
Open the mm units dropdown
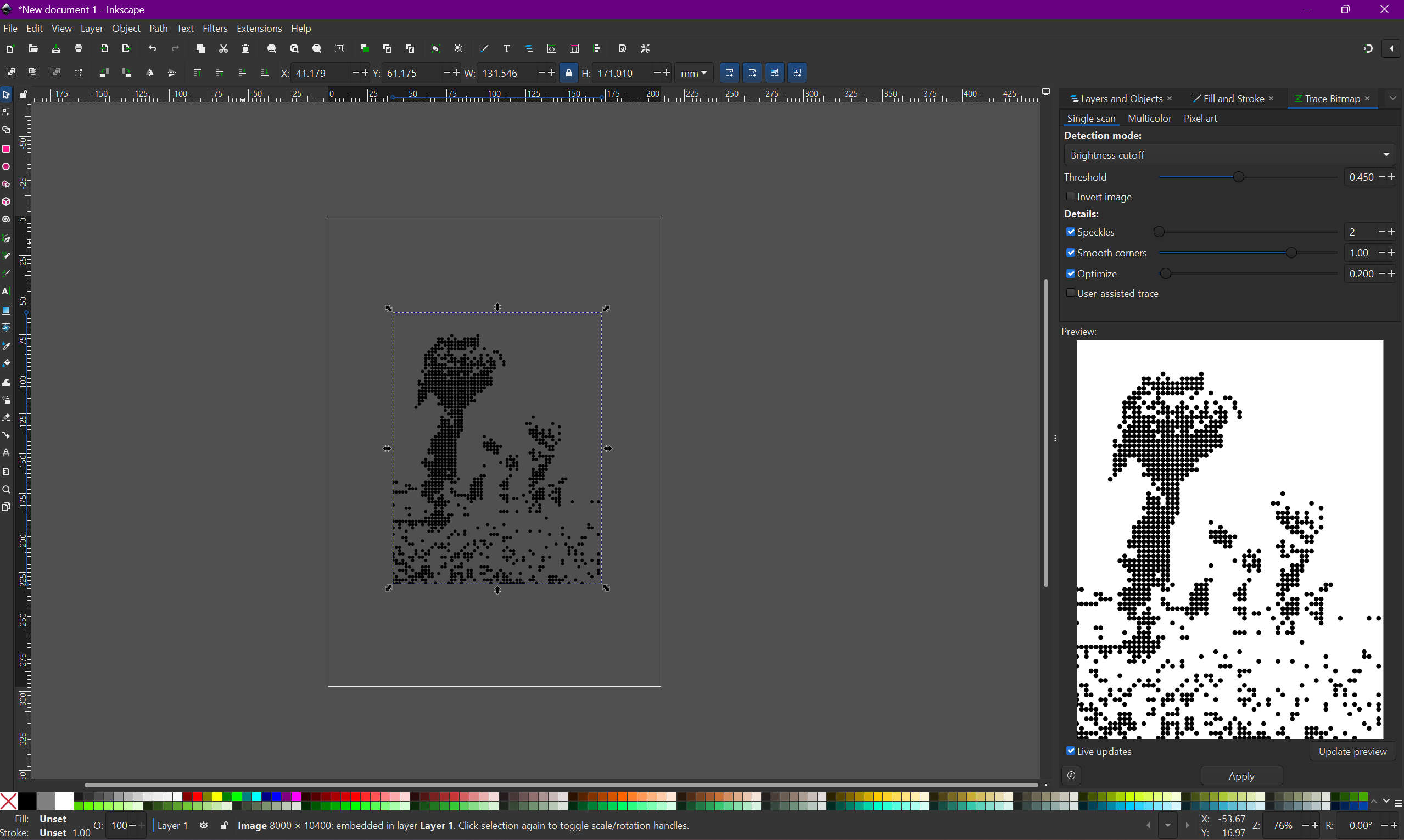[694, 73]
